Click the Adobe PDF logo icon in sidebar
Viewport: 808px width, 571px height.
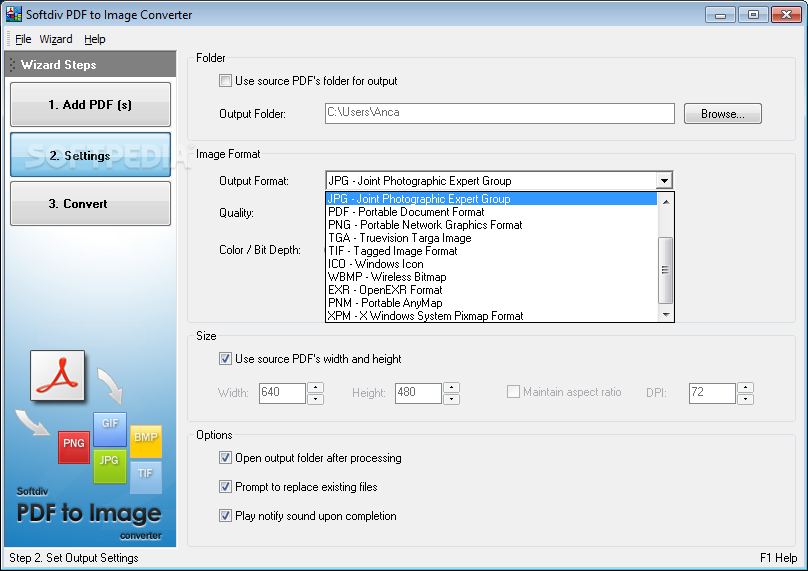point(57,376)
